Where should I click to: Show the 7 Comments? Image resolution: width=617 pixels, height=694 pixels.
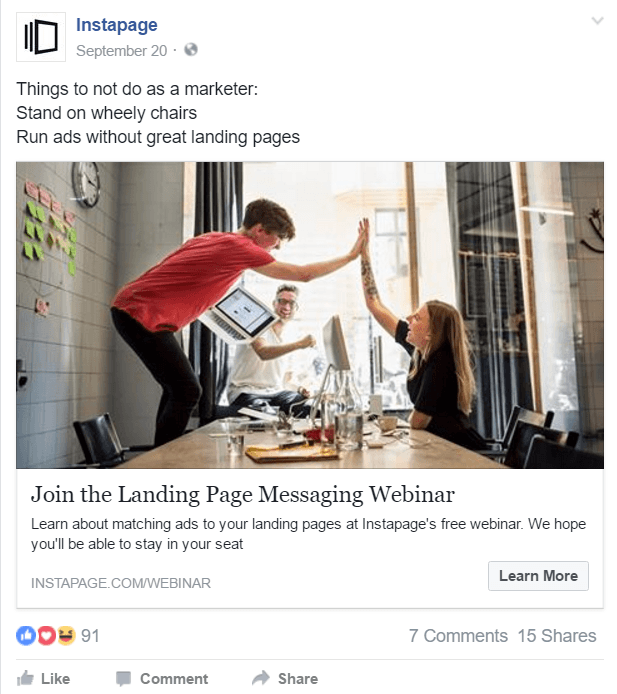click(458, 636)
